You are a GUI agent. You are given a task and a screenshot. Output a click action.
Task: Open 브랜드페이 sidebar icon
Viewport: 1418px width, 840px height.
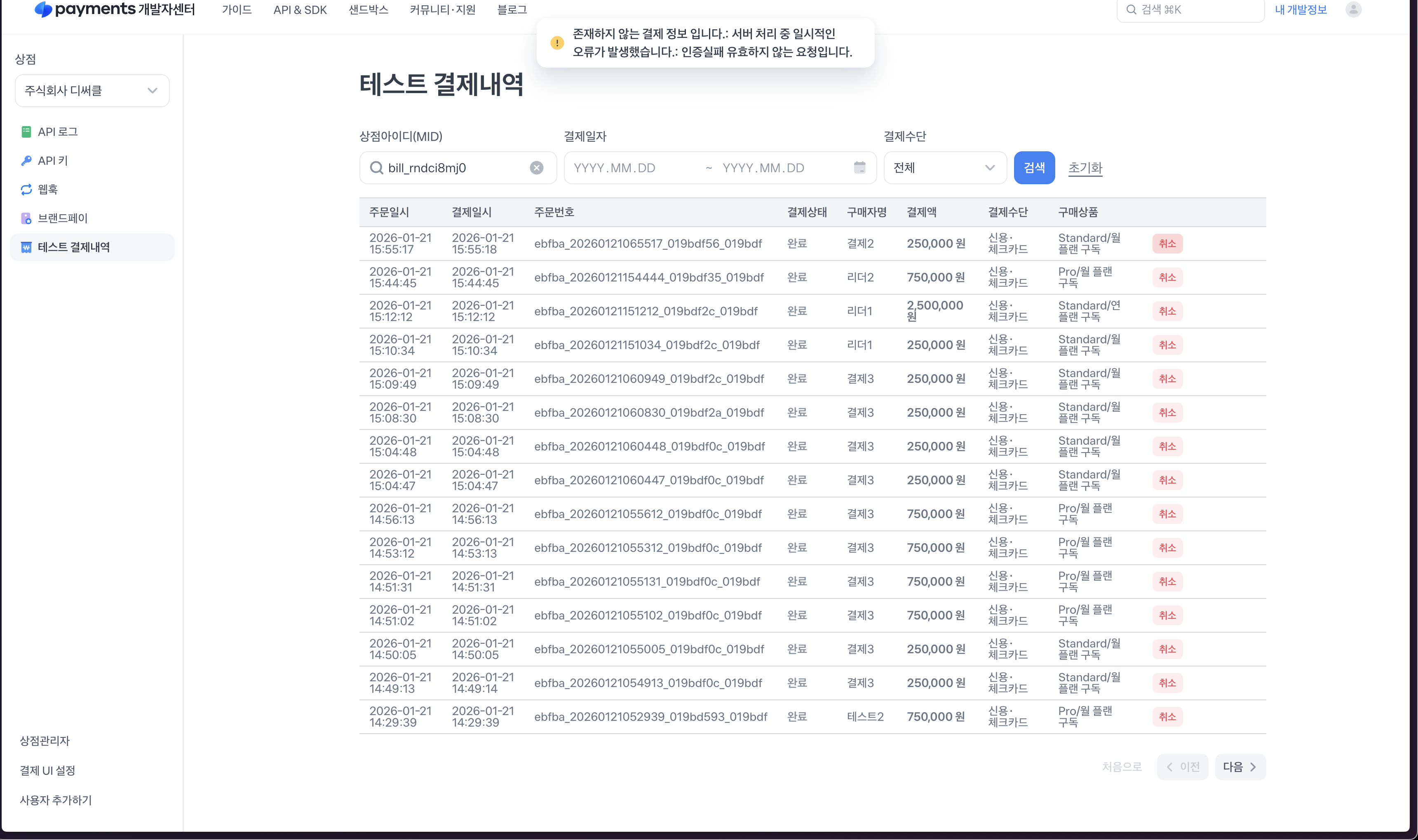click(26, 218)
